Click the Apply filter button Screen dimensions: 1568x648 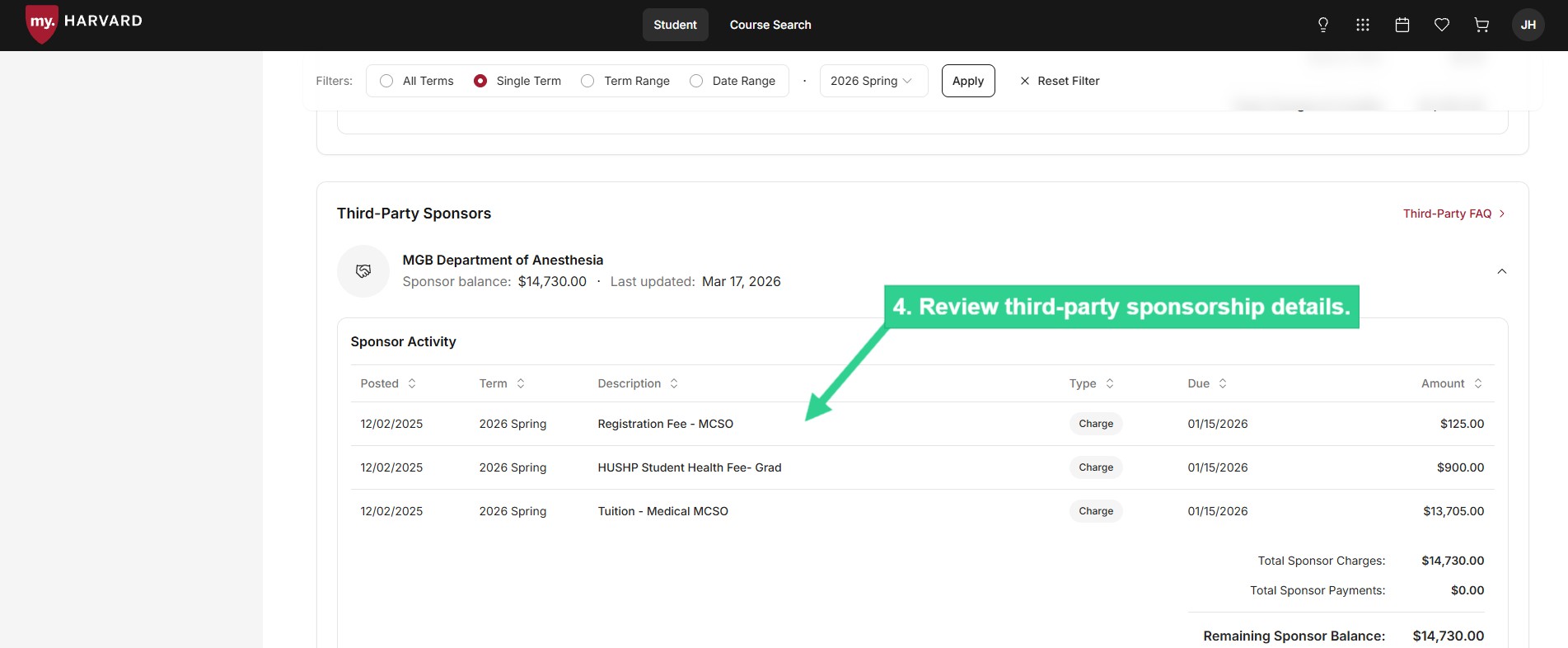point(968,81)
